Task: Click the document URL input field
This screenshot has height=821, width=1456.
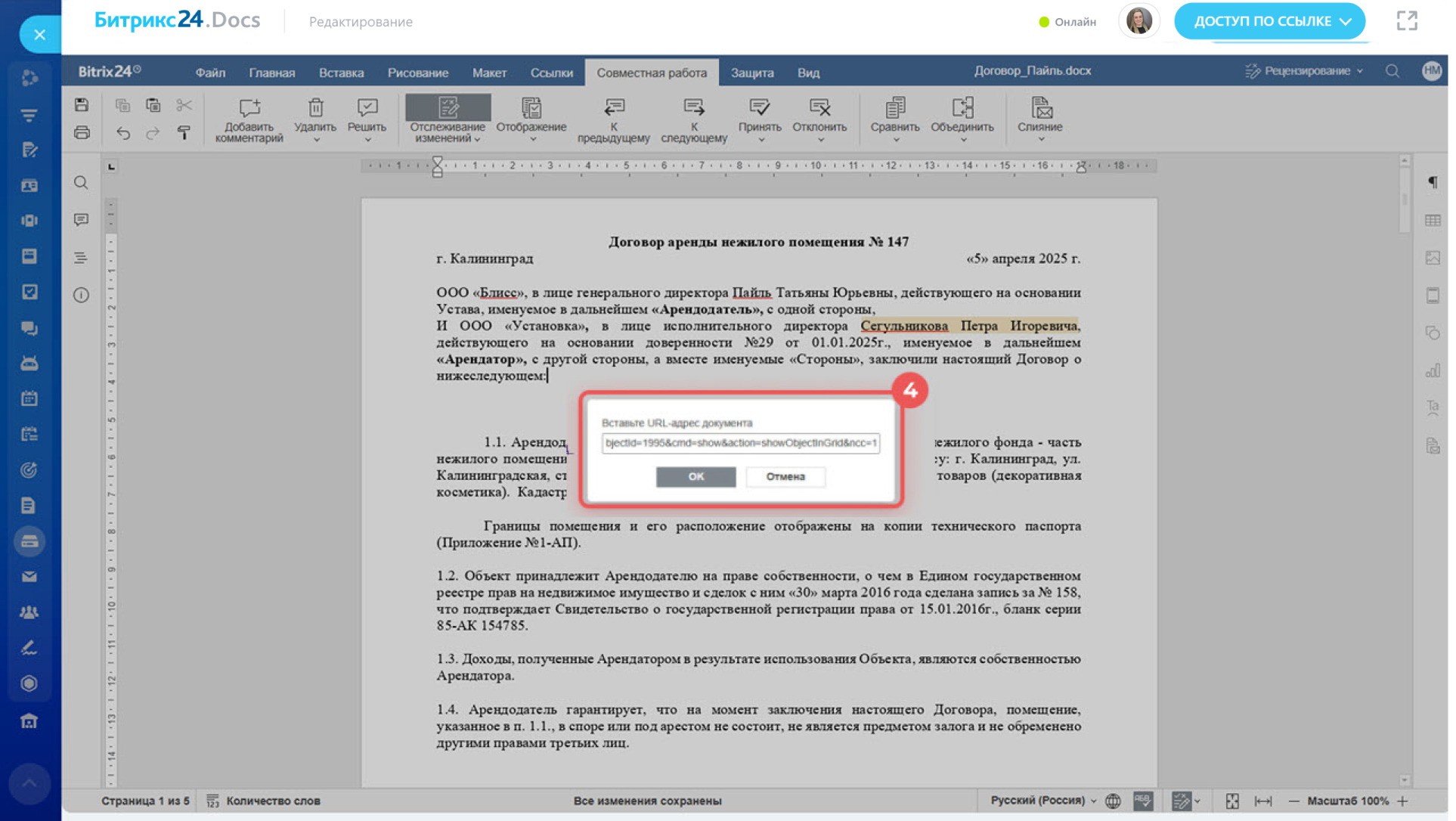Action: [740, 443]
